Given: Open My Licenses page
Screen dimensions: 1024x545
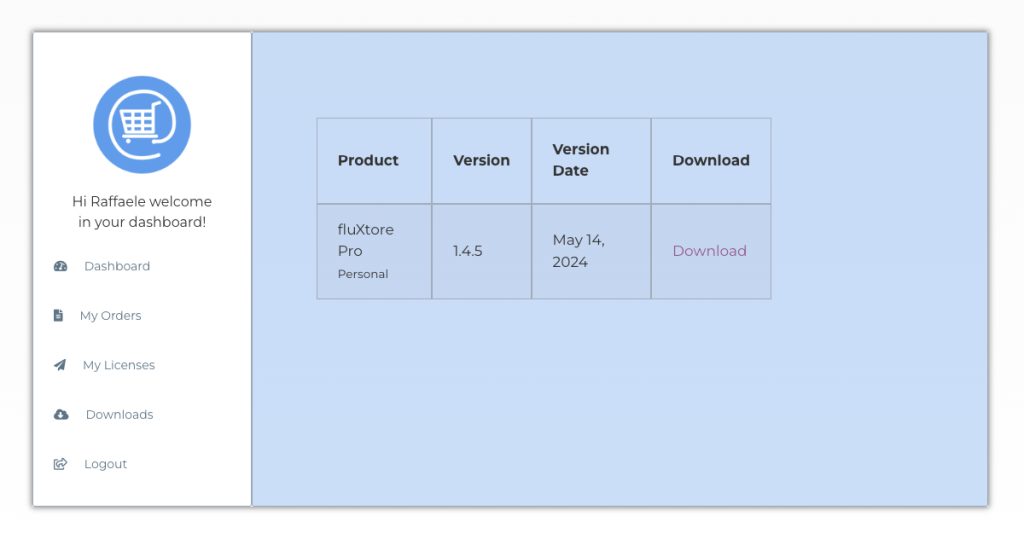Looking at the screenshot, I should [x=119, y=365].
